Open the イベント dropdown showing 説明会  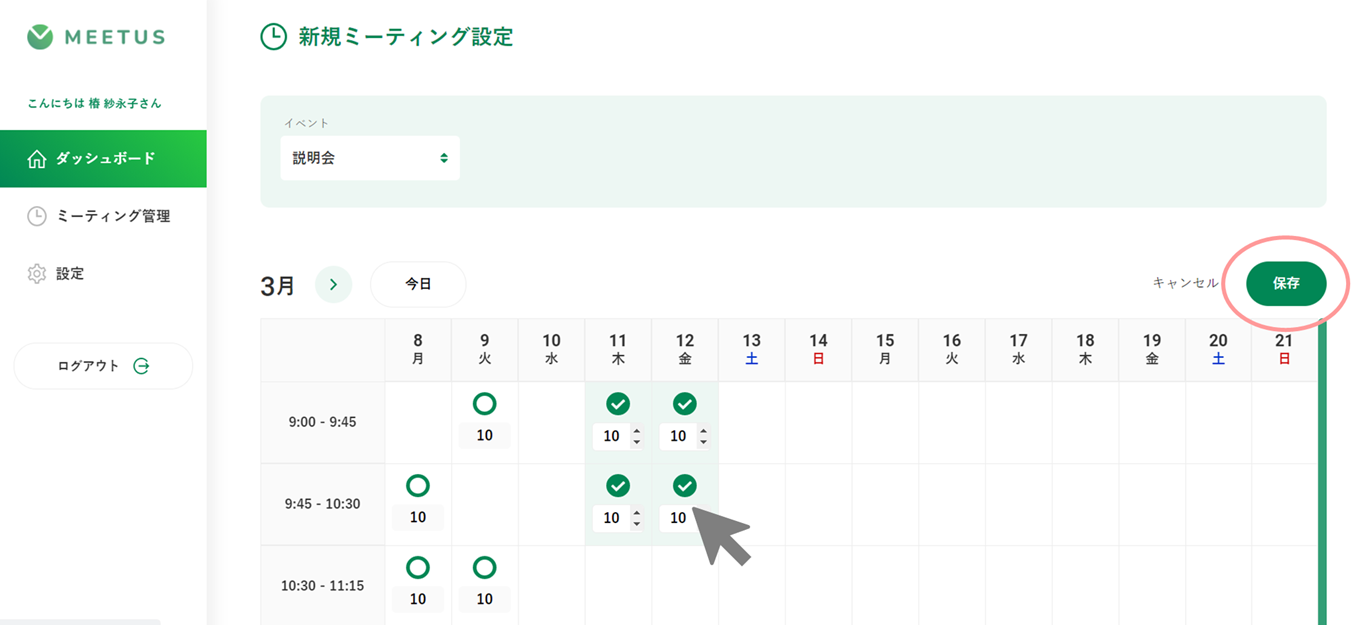[x=369, y=158]
